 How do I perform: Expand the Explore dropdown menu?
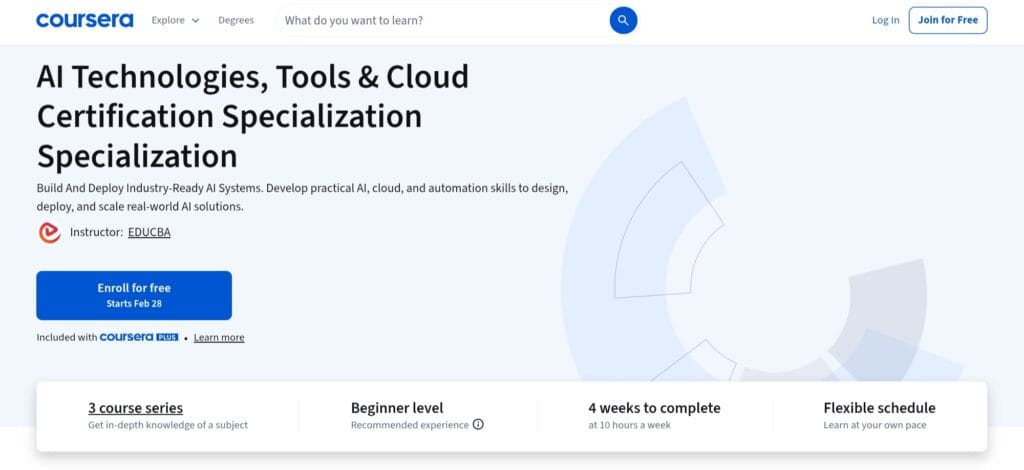[x=175, y=20]
